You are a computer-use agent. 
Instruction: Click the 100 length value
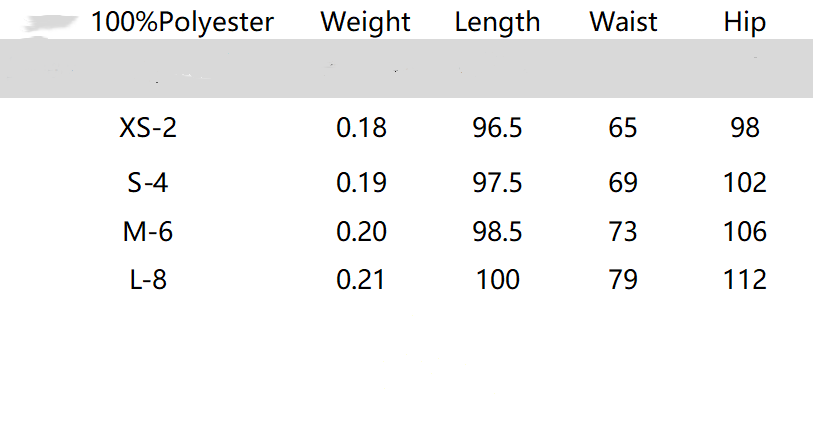click(497, 280)
